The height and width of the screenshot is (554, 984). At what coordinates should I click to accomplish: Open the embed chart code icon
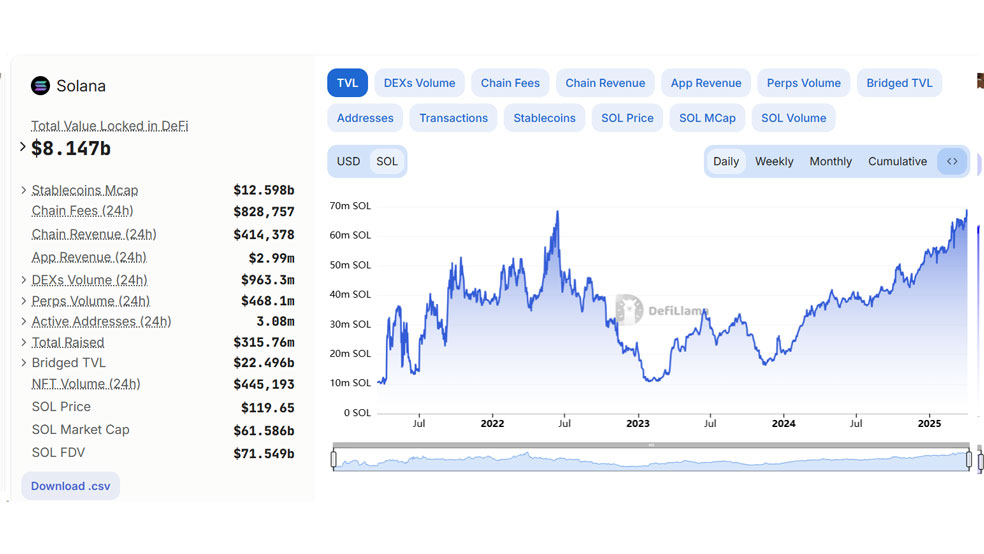pos(952,161)
